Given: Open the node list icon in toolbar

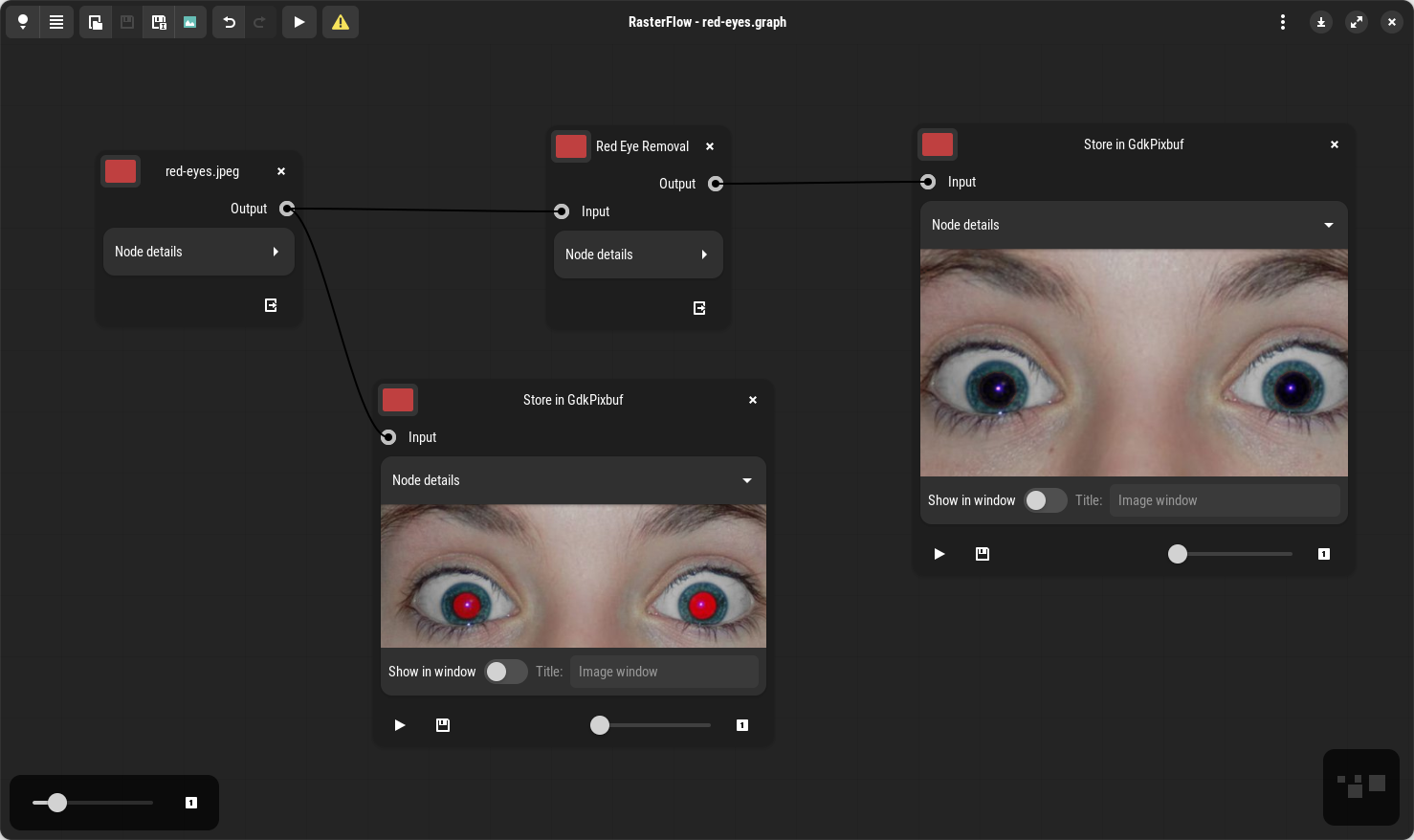Looking at the screenshot, I should point(56,22).
